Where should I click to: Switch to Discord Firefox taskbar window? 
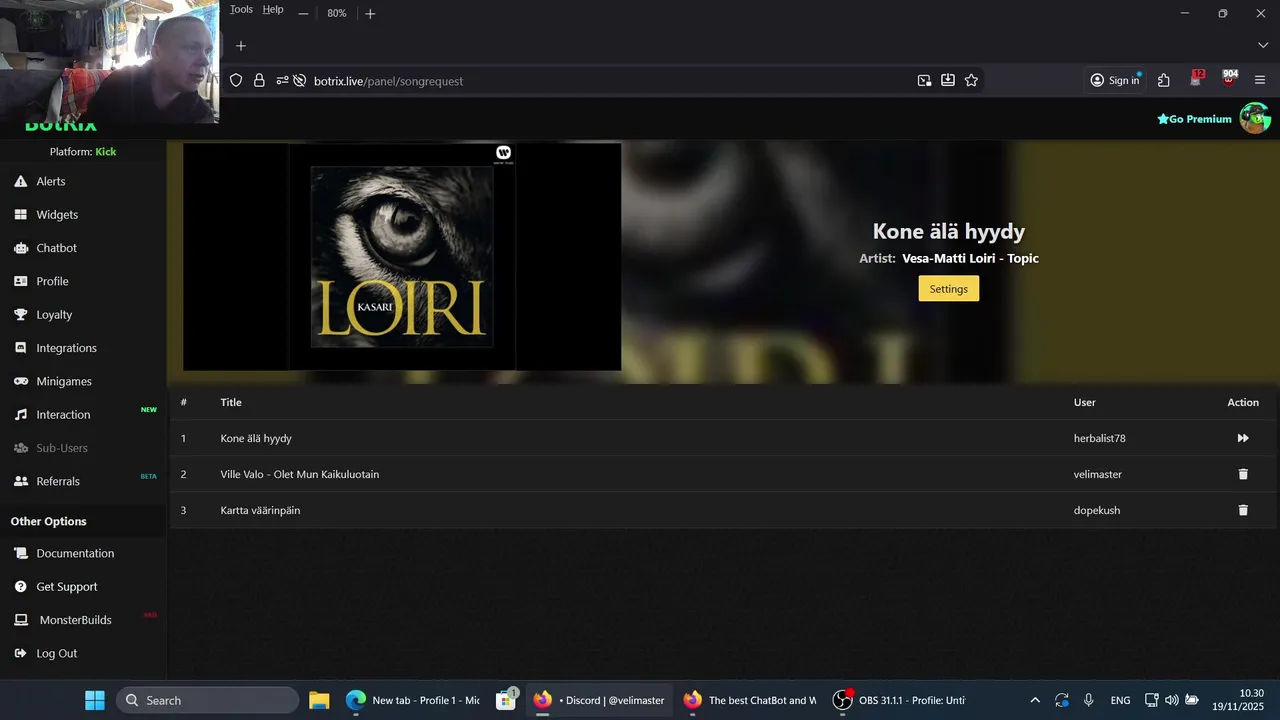598,700
